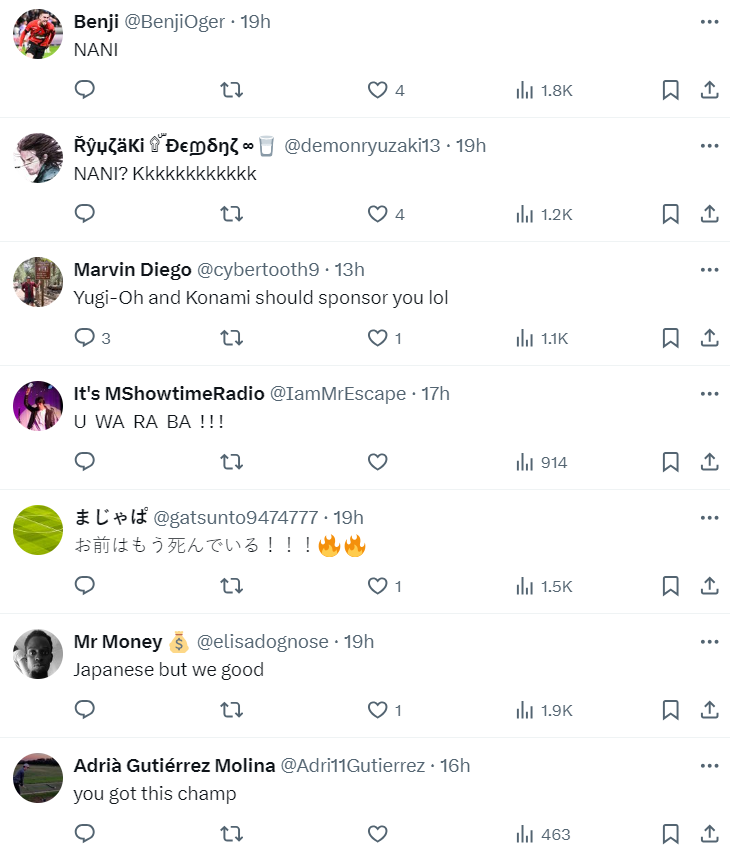The width and height of the screenshot is (730, 861).
Task: Open more options for Benji's tweet
Action: (709, 22)
